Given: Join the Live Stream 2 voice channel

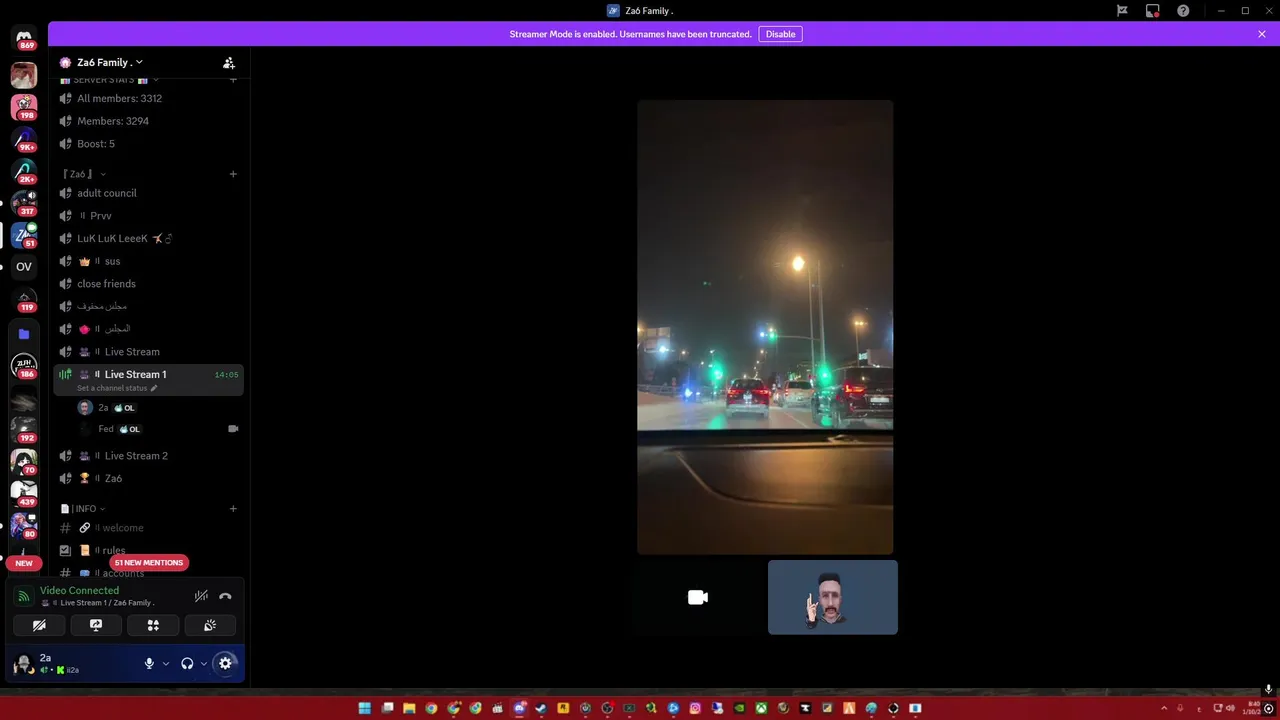Looking at the screenshot, I should [x=148, y=456].
